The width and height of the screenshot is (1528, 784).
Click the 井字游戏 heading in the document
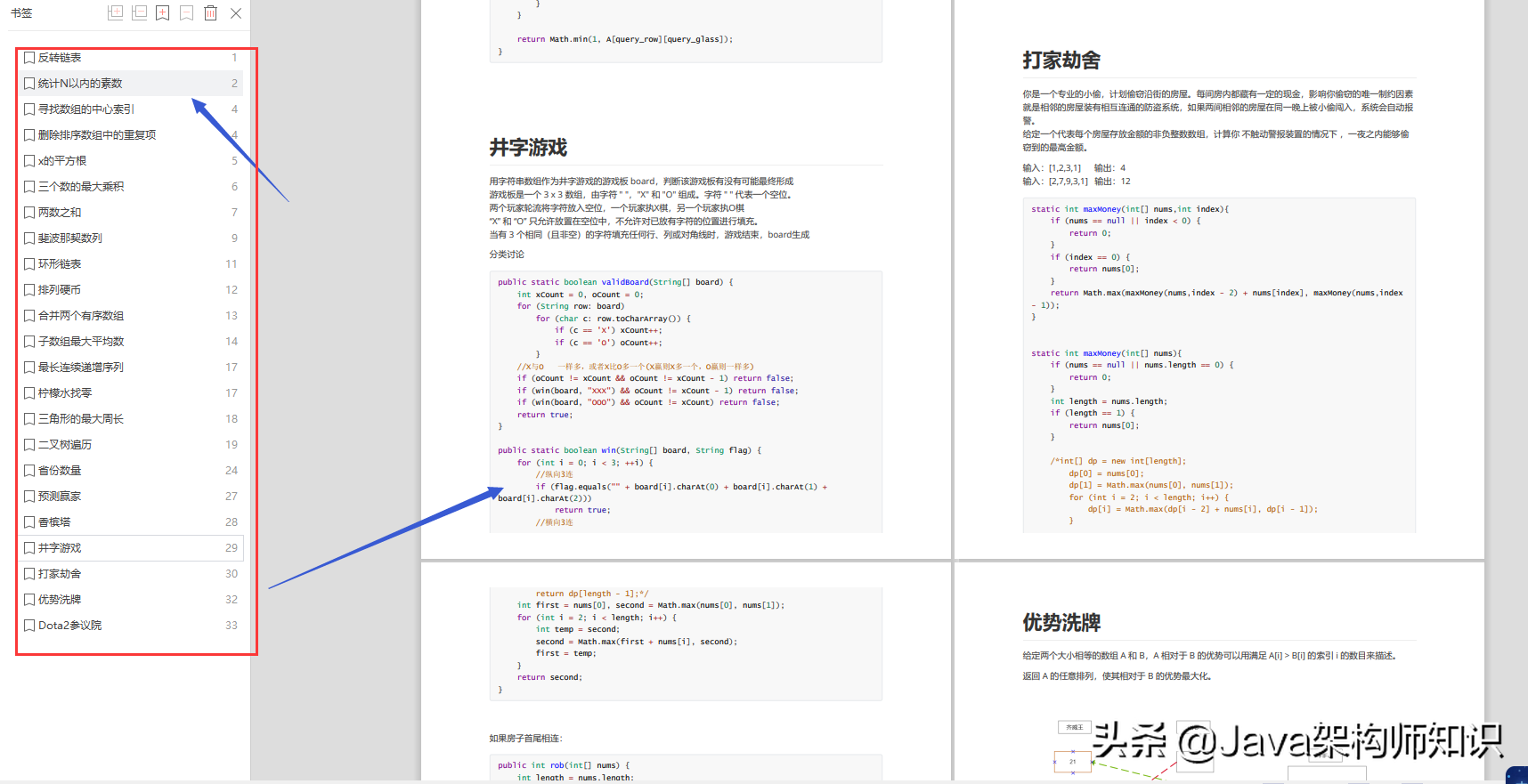tap(528, 148)
